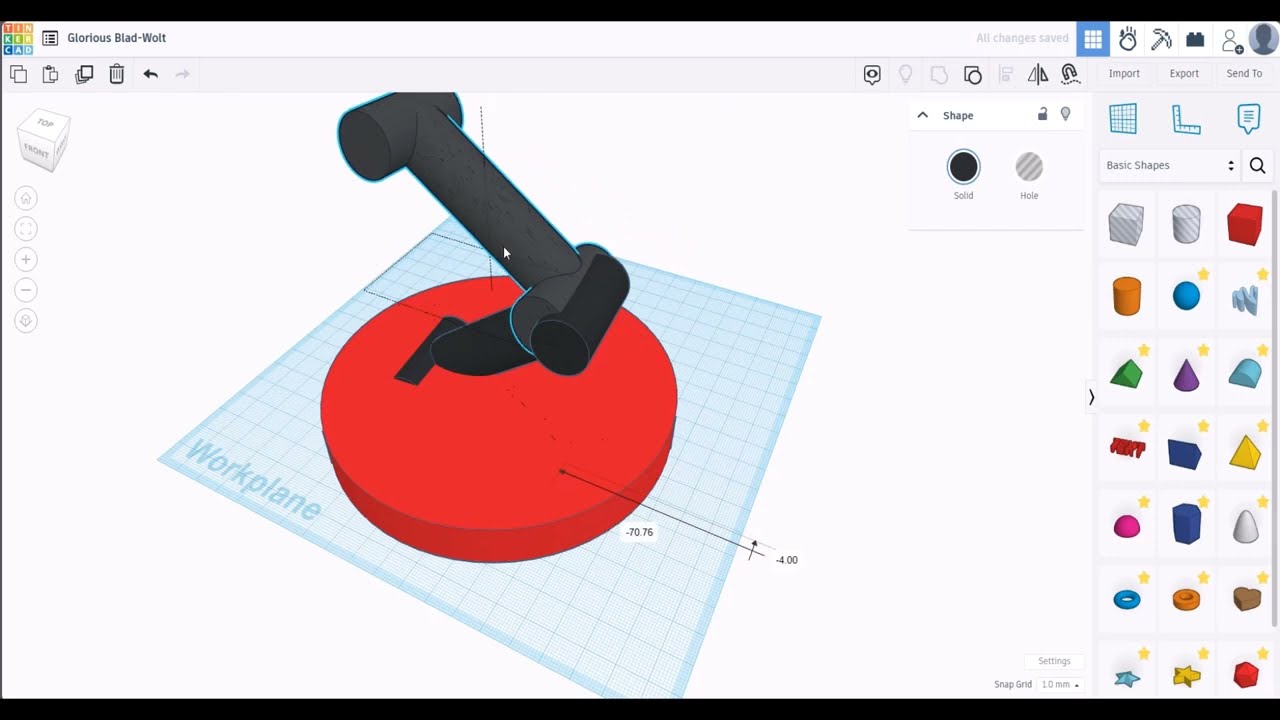Pick the purple Cone shape
1280x720 pixels.
(x=1186, y=375)
